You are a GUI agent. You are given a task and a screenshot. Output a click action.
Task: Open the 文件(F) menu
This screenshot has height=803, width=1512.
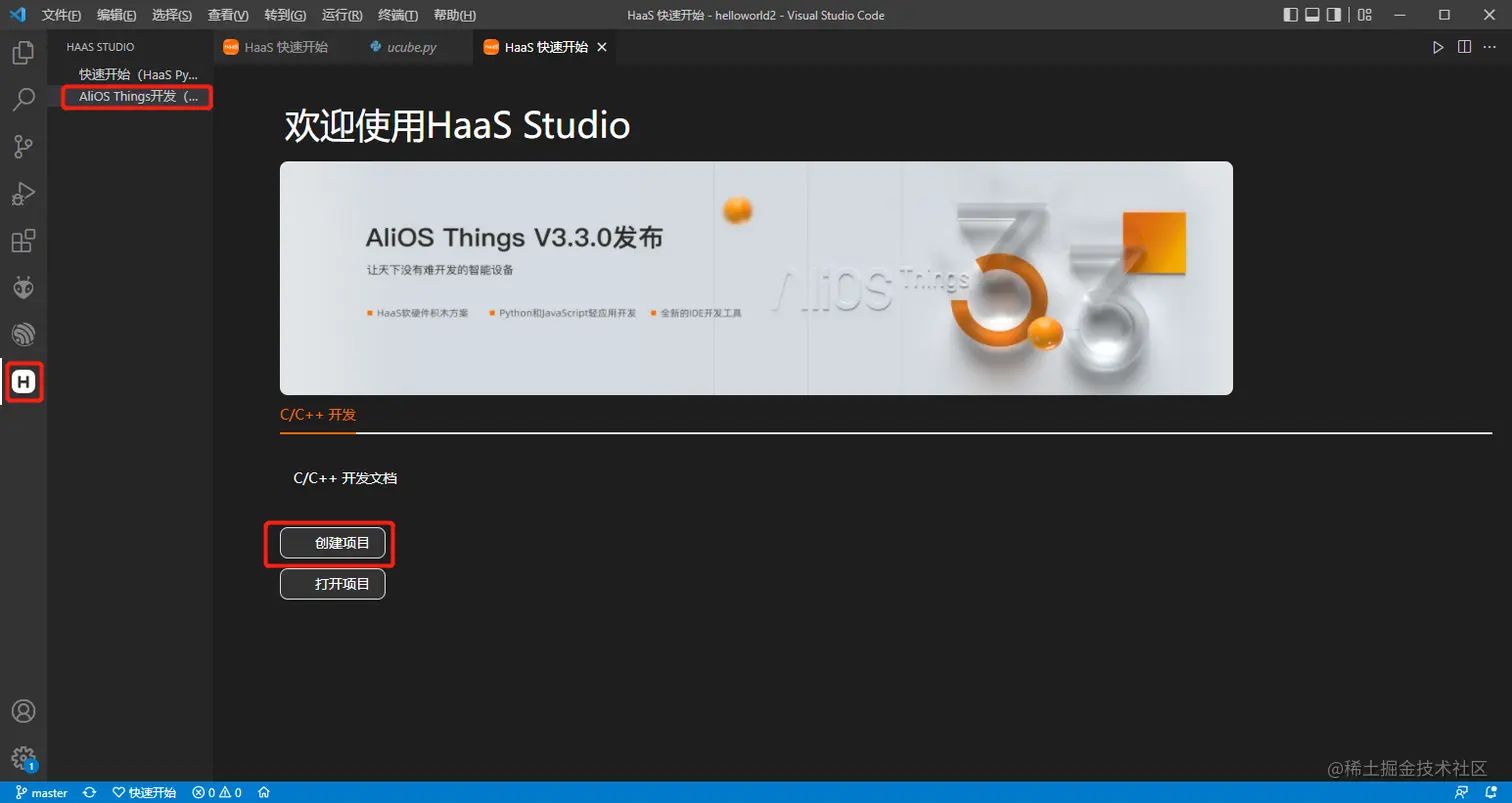[61, 15]
